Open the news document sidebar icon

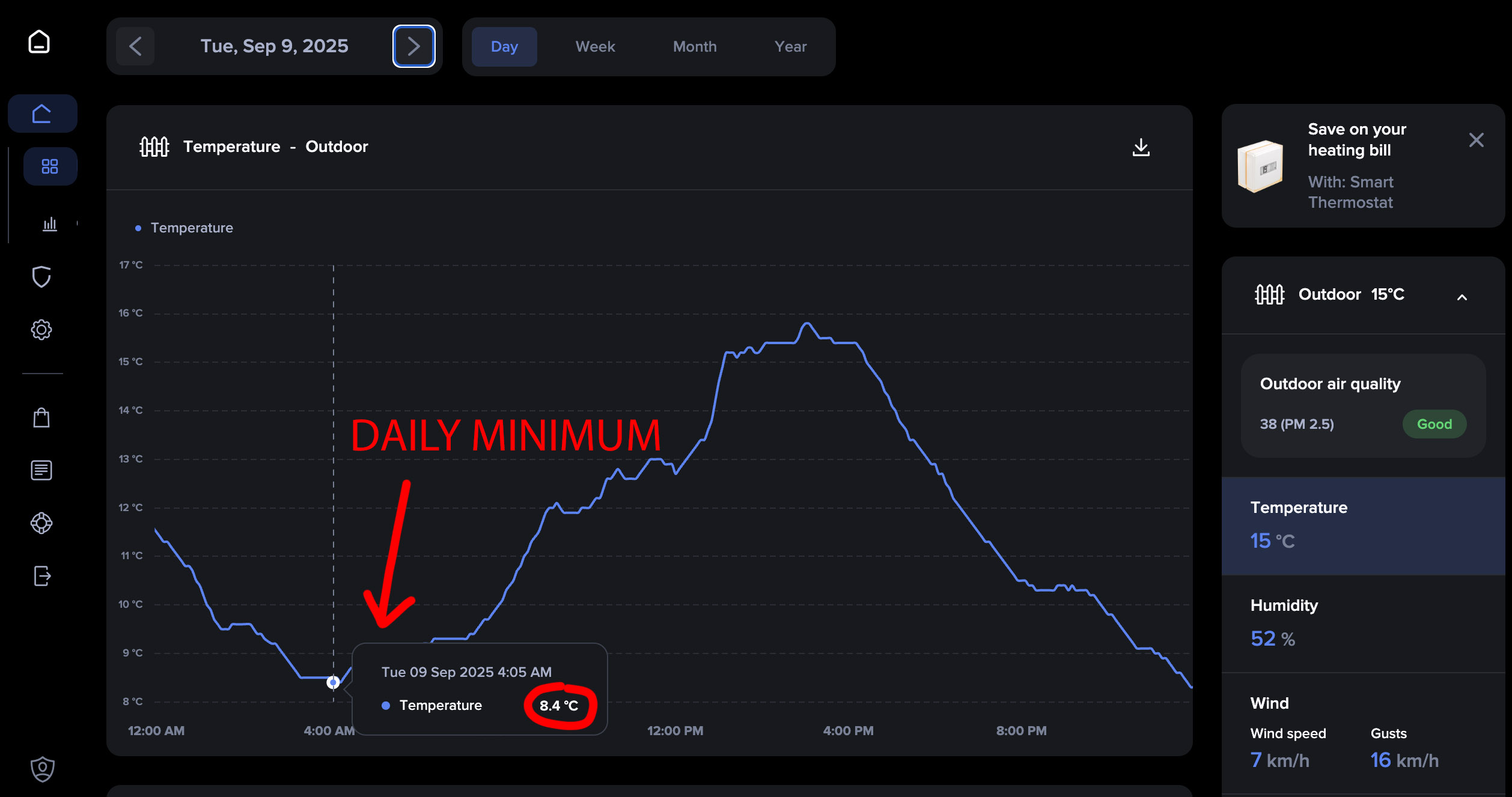[x=41, y=470]
